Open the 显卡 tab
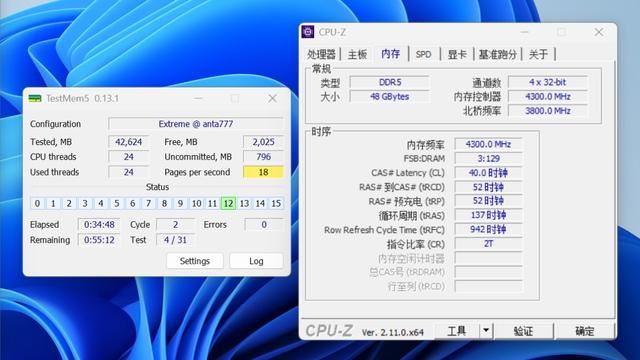The width and height of the screenshot is (640, 360). (457, 54)
